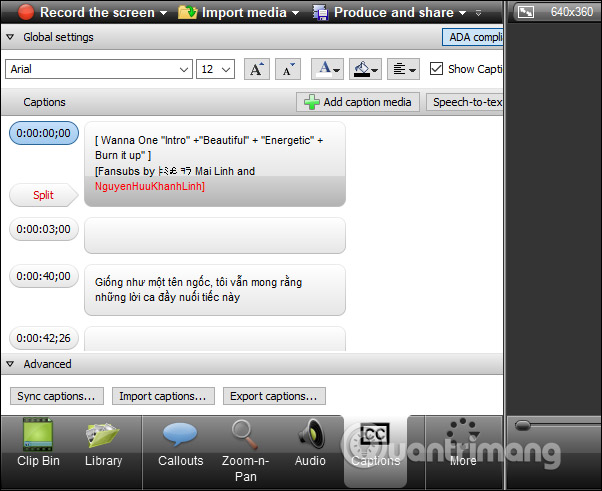Open the Clip Bin tab
Viewport: 602px width, 491px height.
point(38,444)
